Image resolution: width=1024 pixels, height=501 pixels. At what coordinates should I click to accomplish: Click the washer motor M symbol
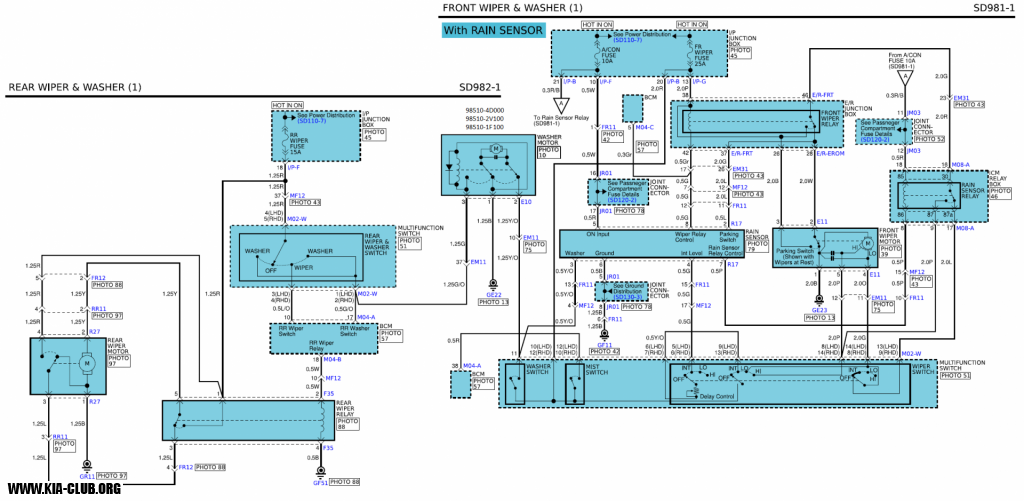click(496, 150)
